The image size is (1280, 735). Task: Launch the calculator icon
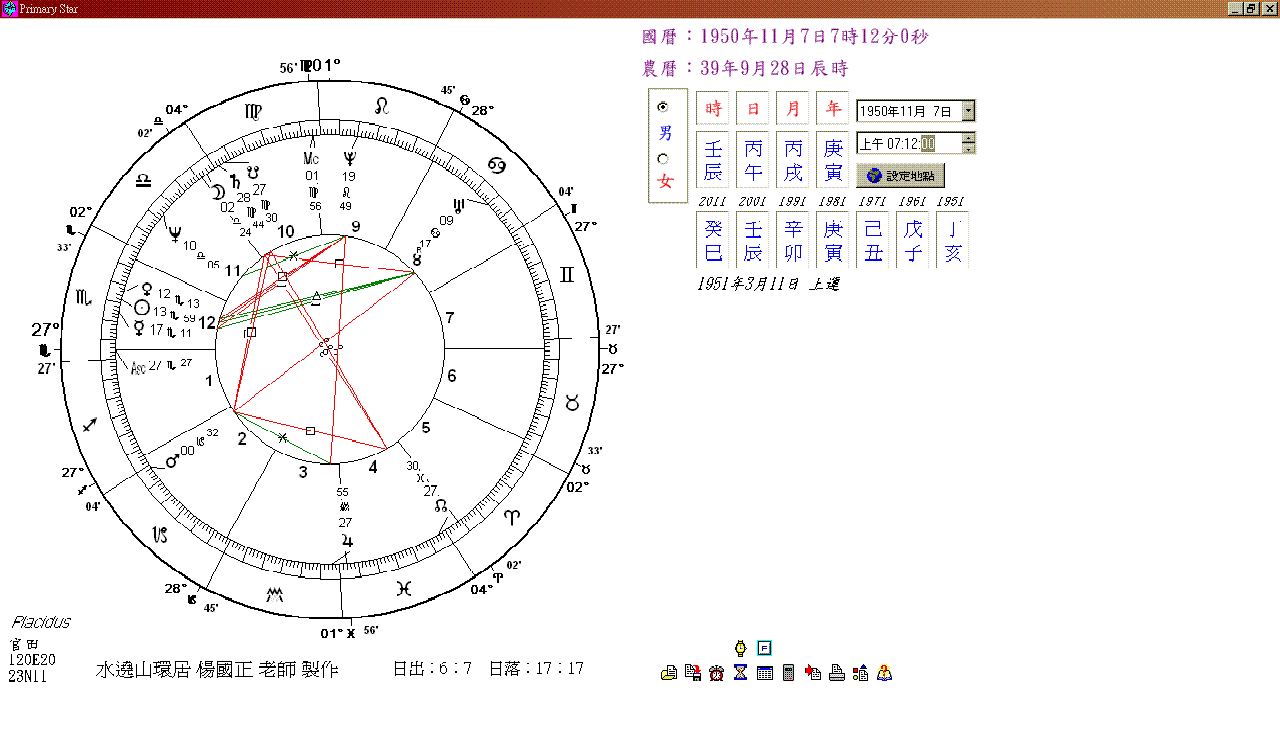tap(789, 672)
